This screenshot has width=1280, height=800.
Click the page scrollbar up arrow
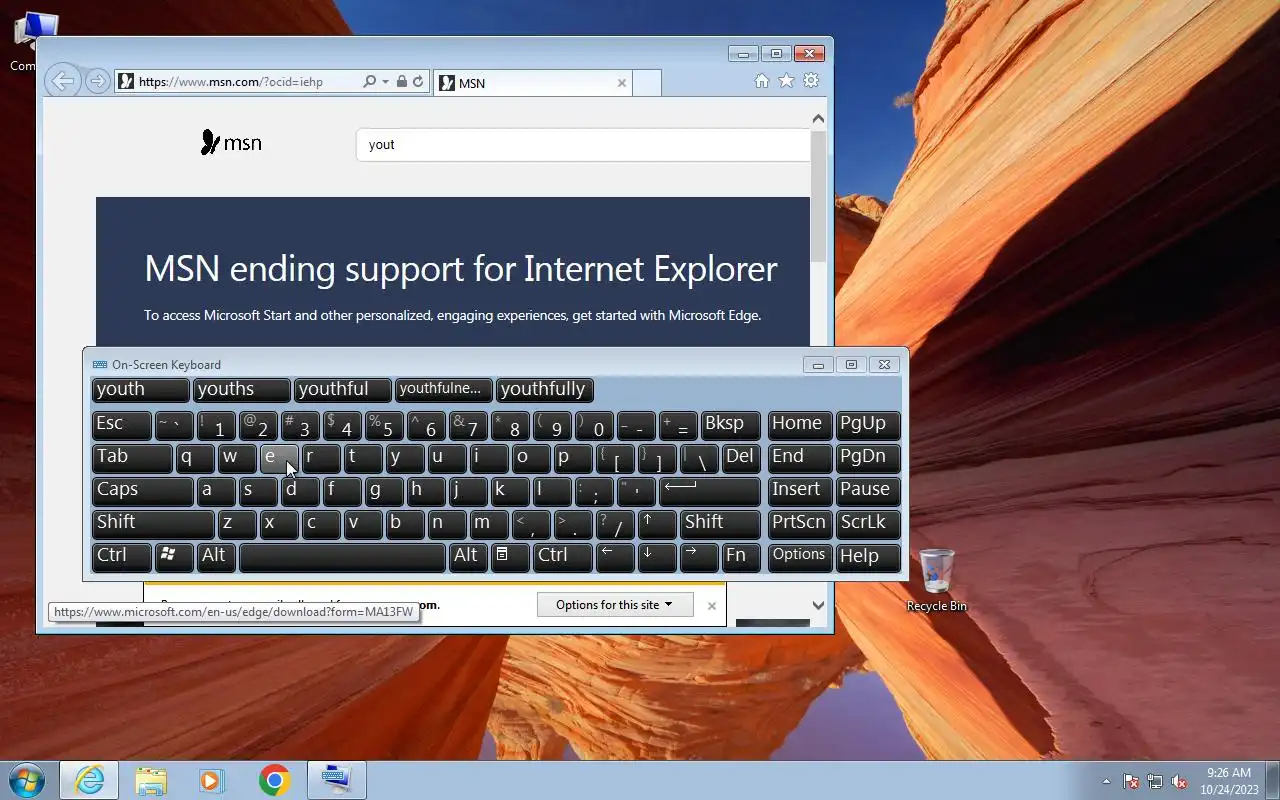[x=818, y=119]
